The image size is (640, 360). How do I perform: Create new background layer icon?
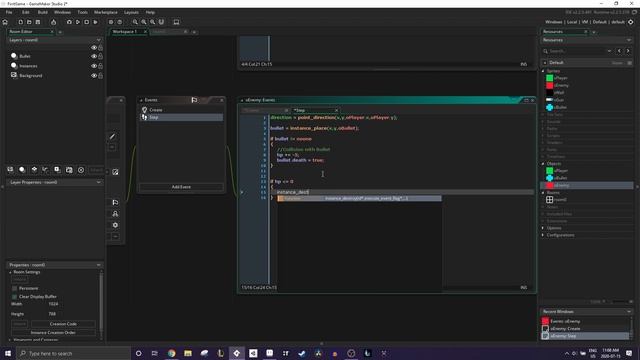click(10, 170)
